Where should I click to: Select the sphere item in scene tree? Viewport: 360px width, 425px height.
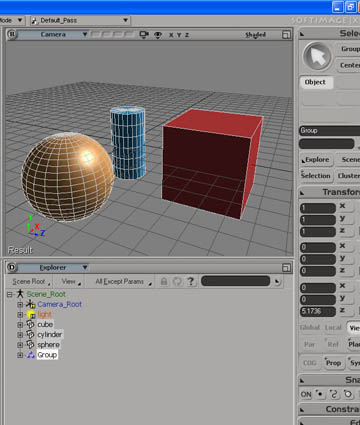point(49,345)
